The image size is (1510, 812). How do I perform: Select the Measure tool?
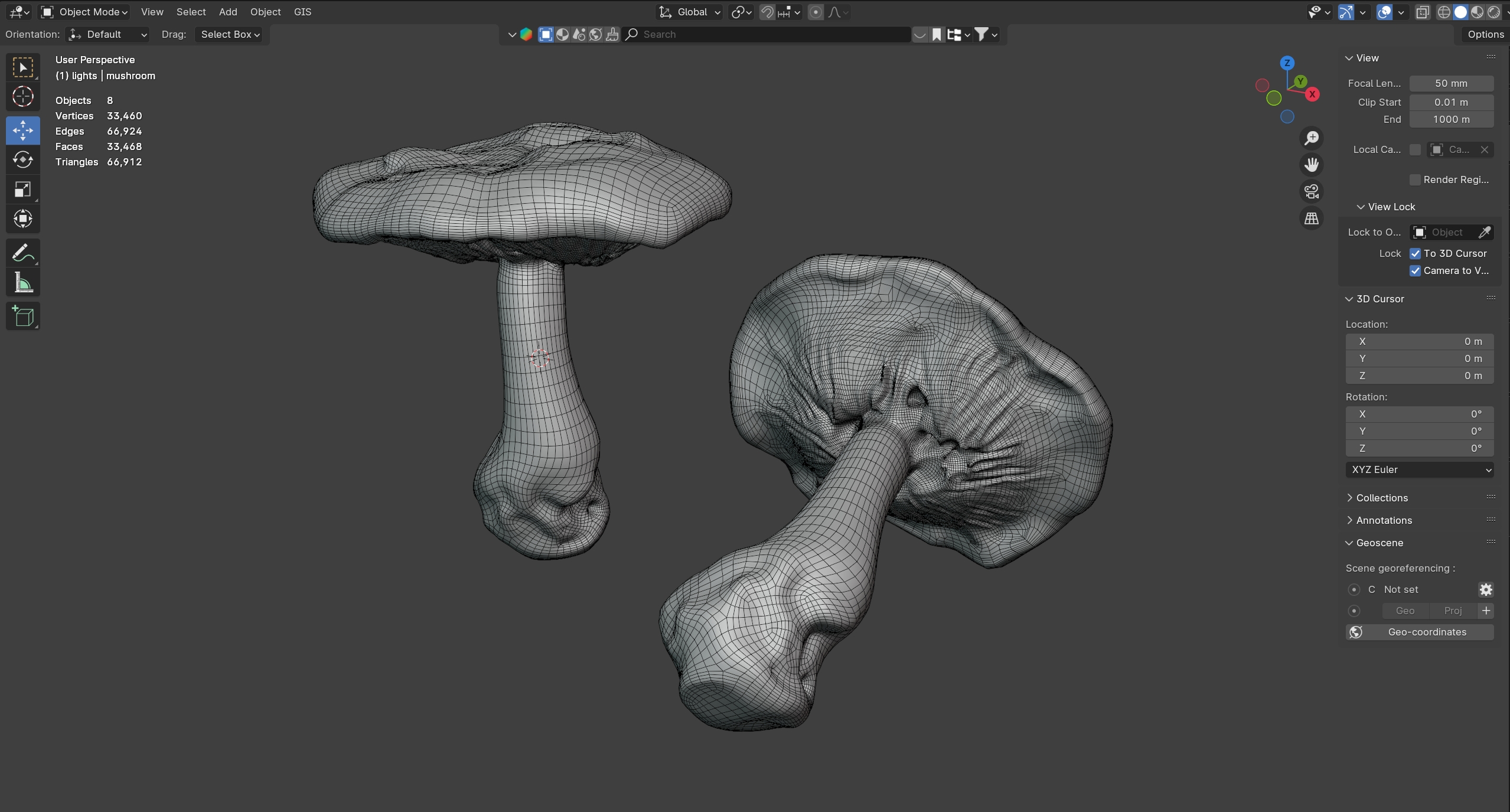(22, 283)
